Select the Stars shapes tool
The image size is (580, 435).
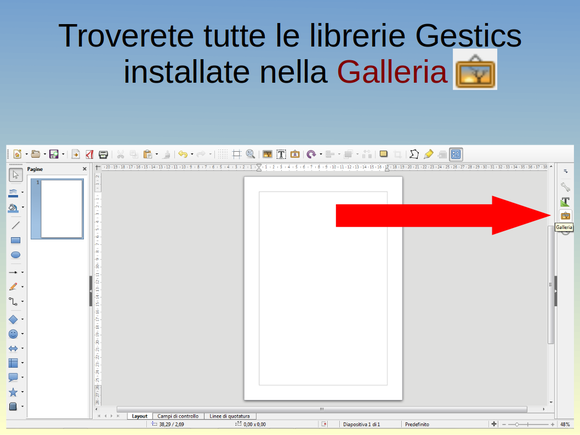pyautogui.click(x=13, y=392)
